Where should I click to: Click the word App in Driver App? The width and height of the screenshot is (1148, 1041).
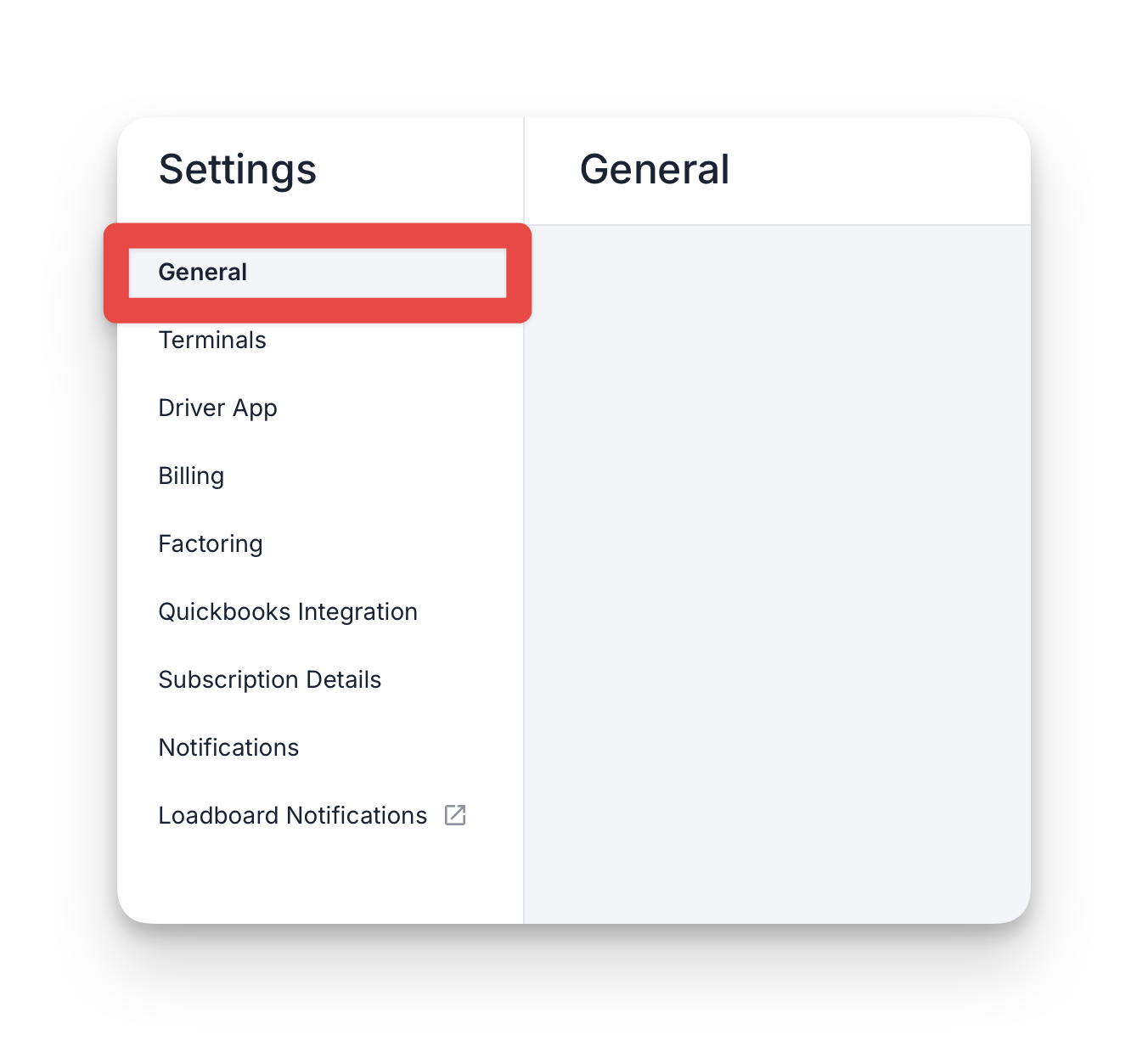pyautogui.click(x=255, y=409)
